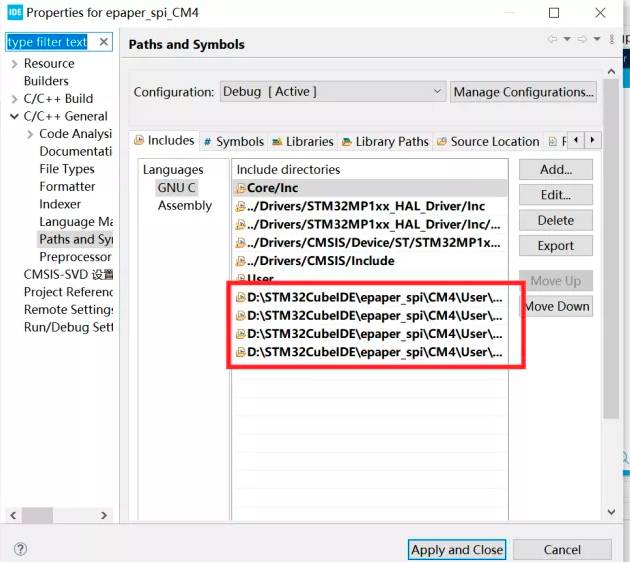
Task: Select Paths and Symbols tree item
Action: [76, 240]
